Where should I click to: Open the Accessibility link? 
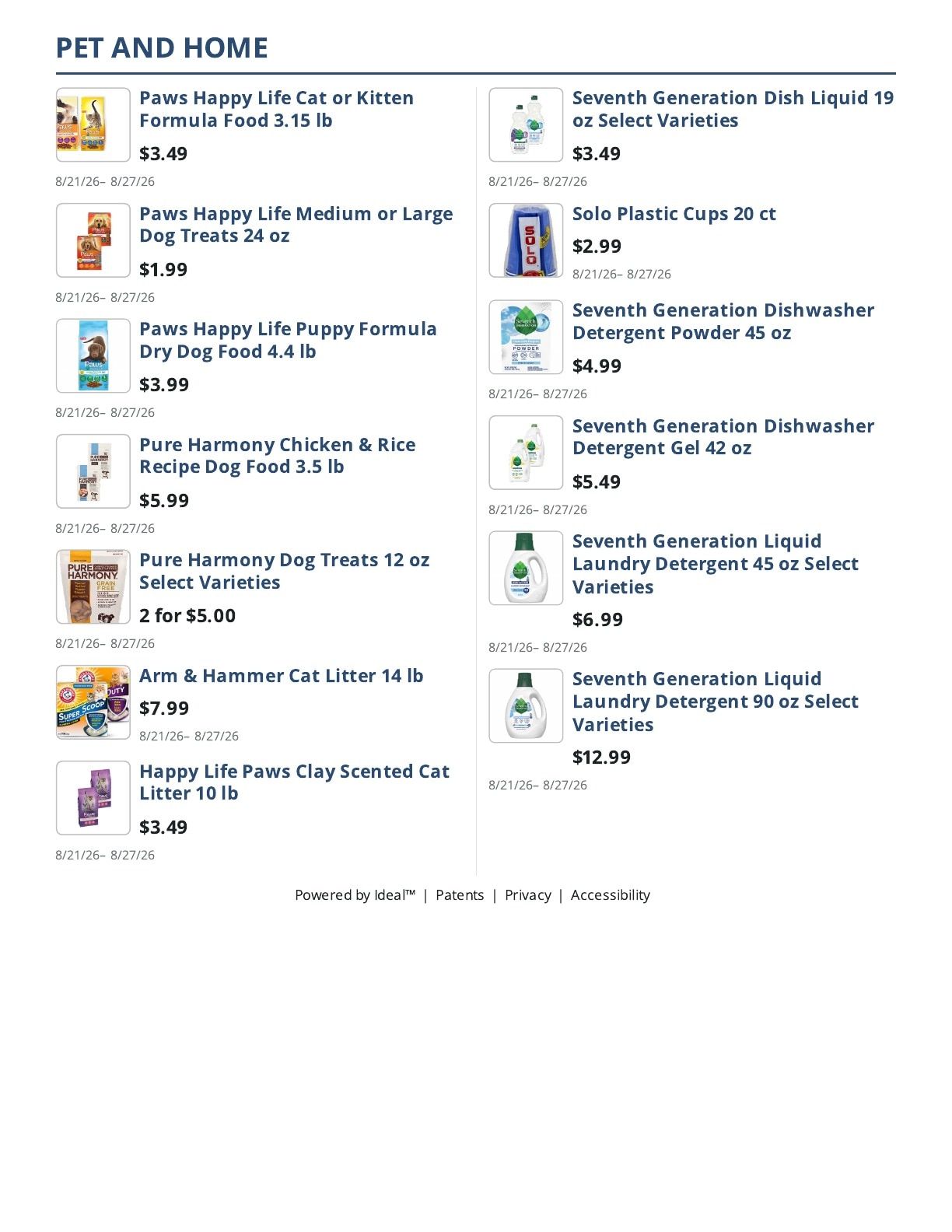pyautogui.click(x=611, y=895)
